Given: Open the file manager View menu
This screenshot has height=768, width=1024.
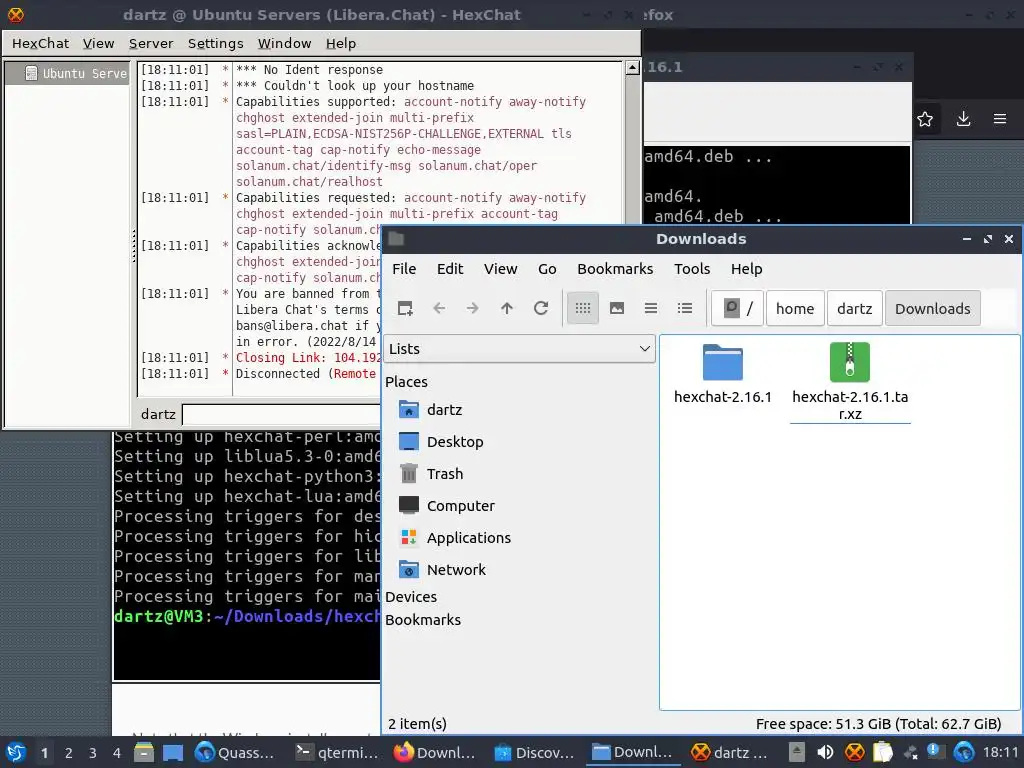Looking at the screenshot, I should tap(500, 269).
